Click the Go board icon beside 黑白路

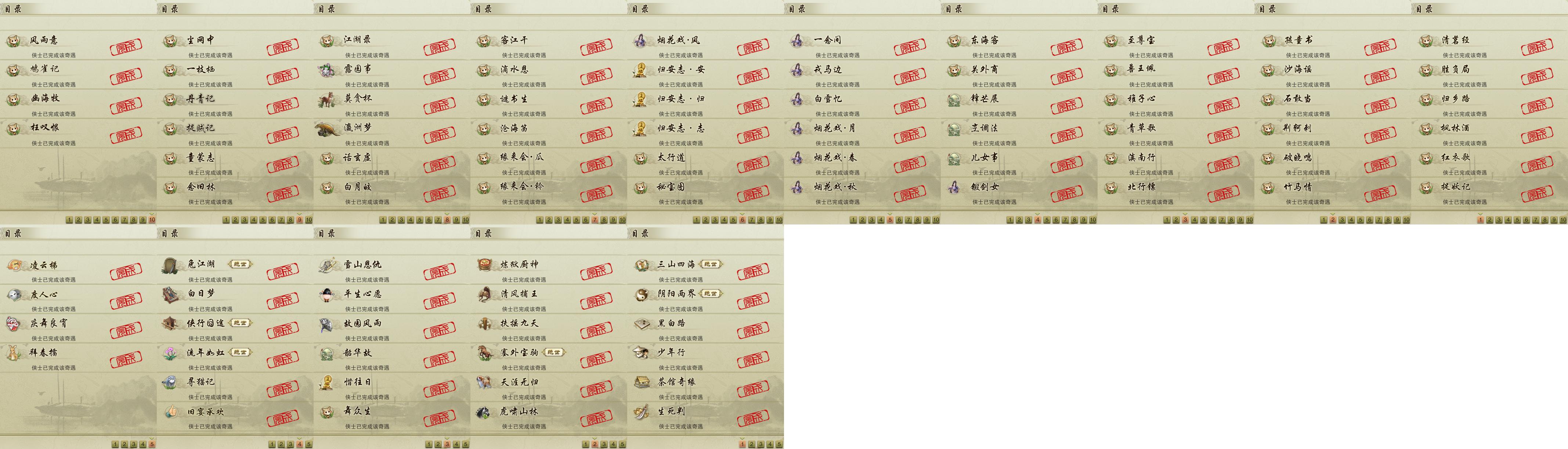click(x=641, y=324)
